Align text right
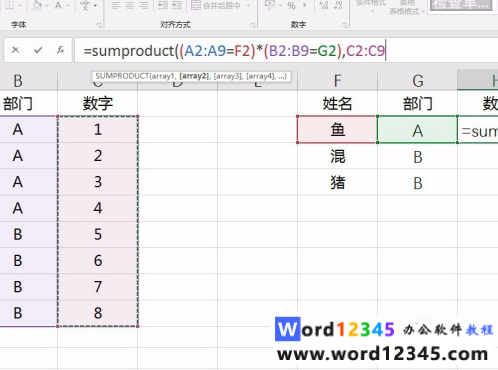The width and height of the screenshot is (498, 370). 144,5
